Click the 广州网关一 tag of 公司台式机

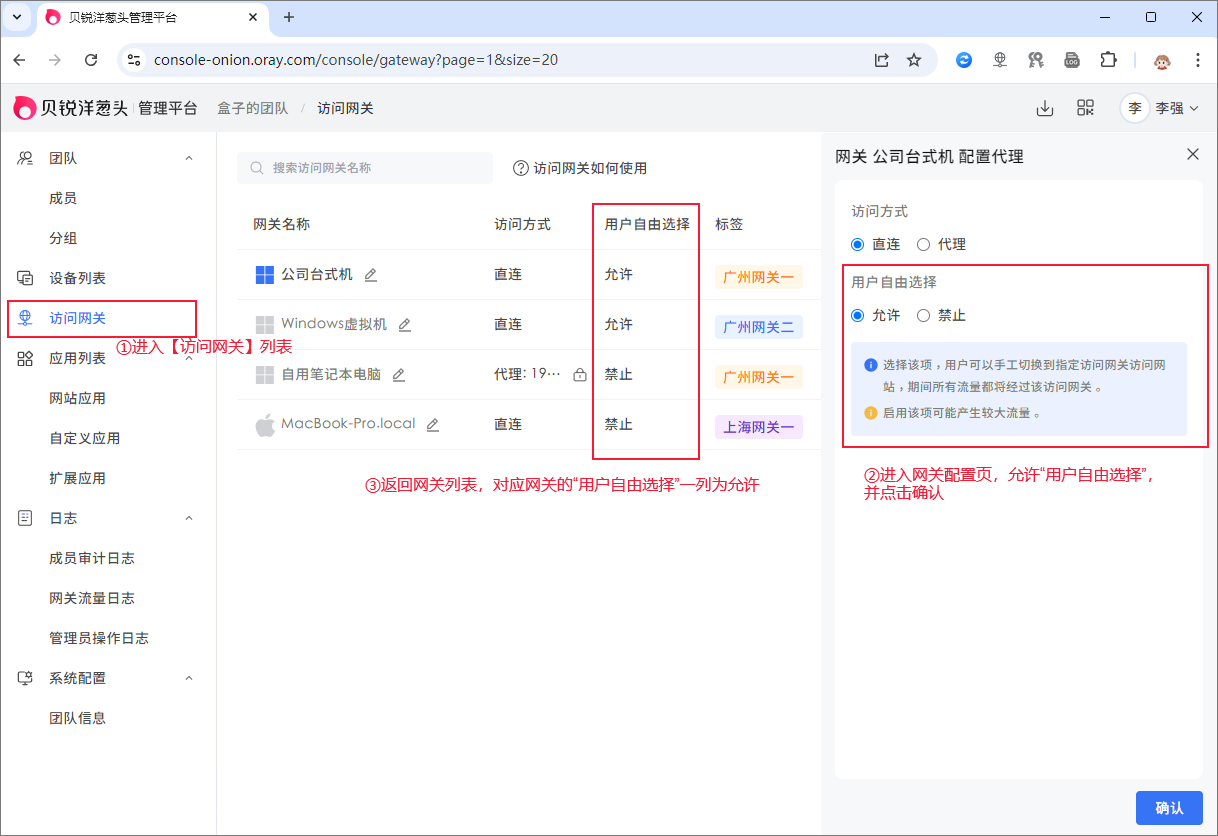click(x=759, y=277)
